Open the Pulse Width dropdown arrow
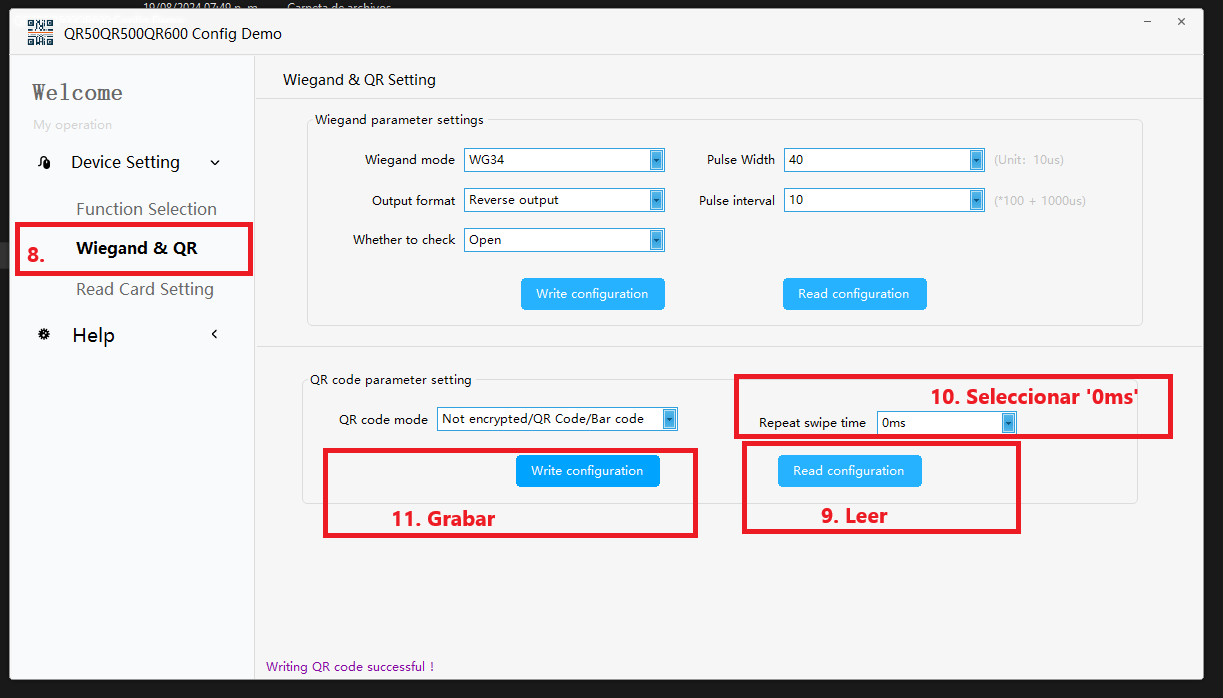Viewport: 1223px width, 698px height. point(976,160)
